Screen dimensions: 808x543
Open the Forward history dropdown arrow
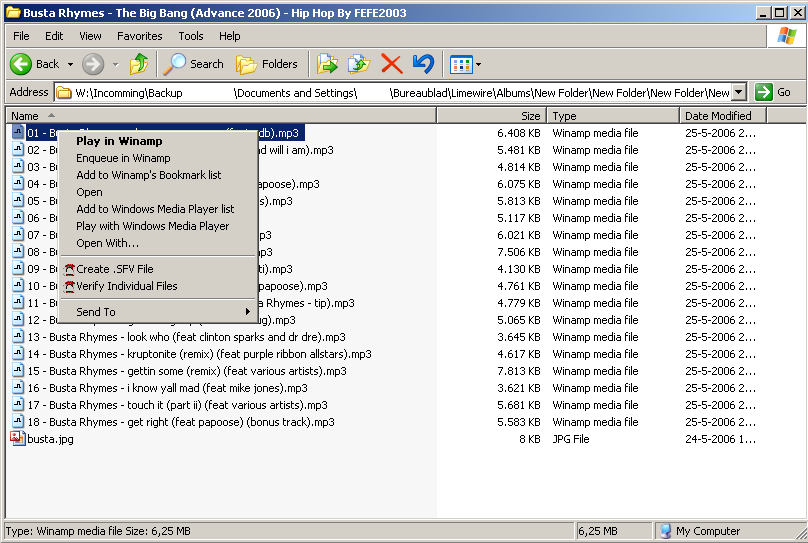click(115, 65)
